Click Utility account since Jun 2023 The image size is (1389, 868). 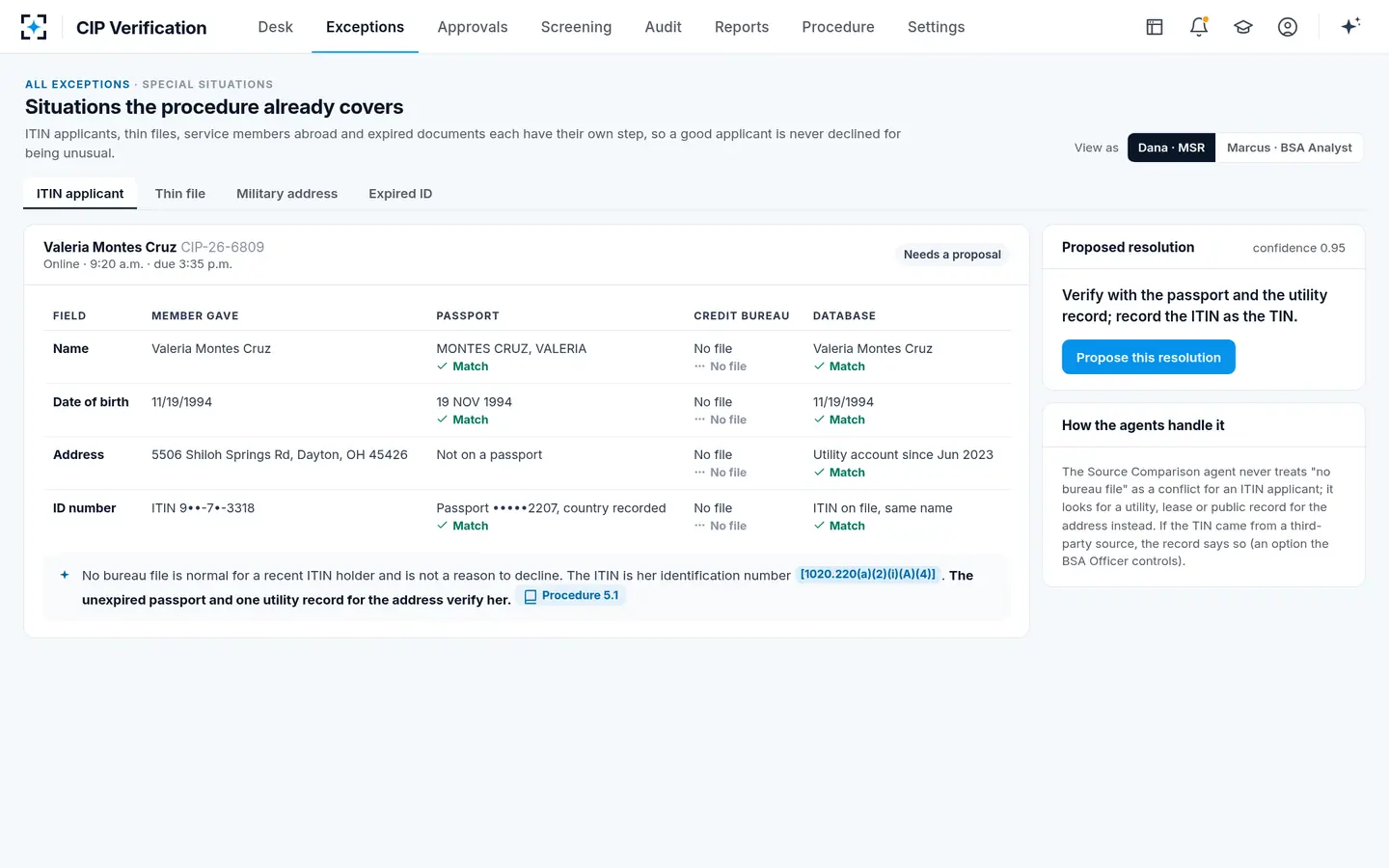[903, 455]
